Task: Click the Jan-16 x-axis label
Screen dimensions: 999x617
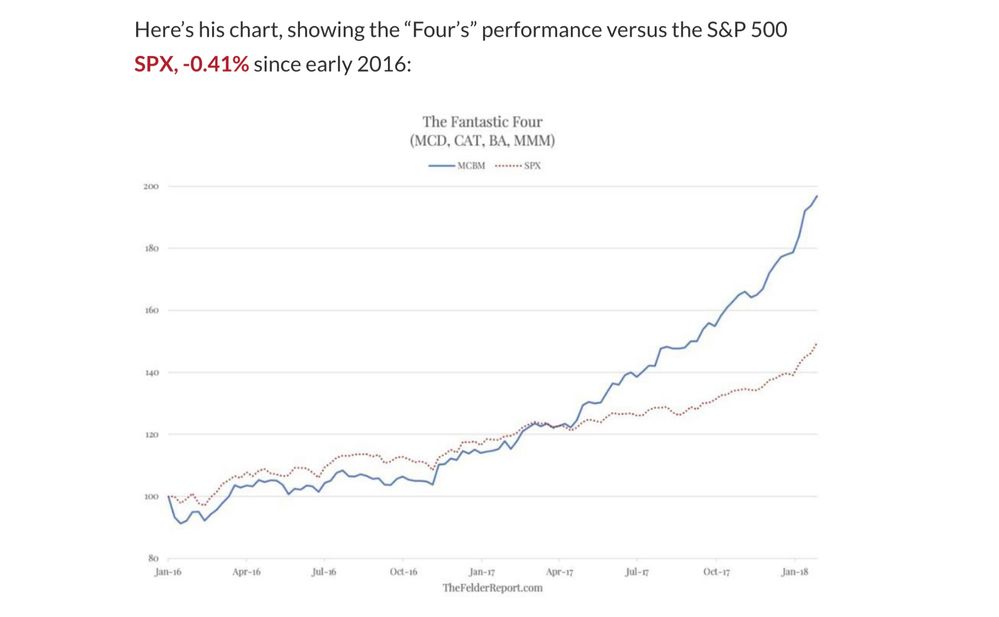Action: coord(167,572)
